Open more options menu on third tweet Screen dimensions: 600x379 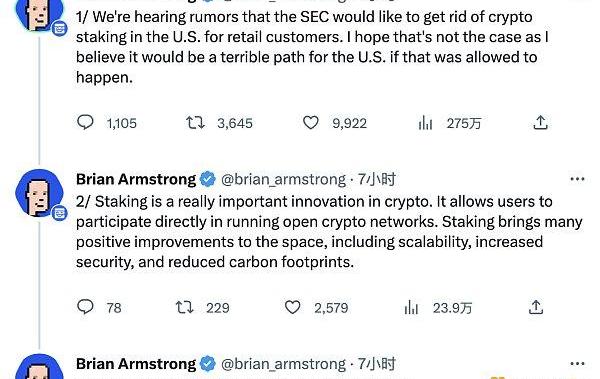[577, 363]
